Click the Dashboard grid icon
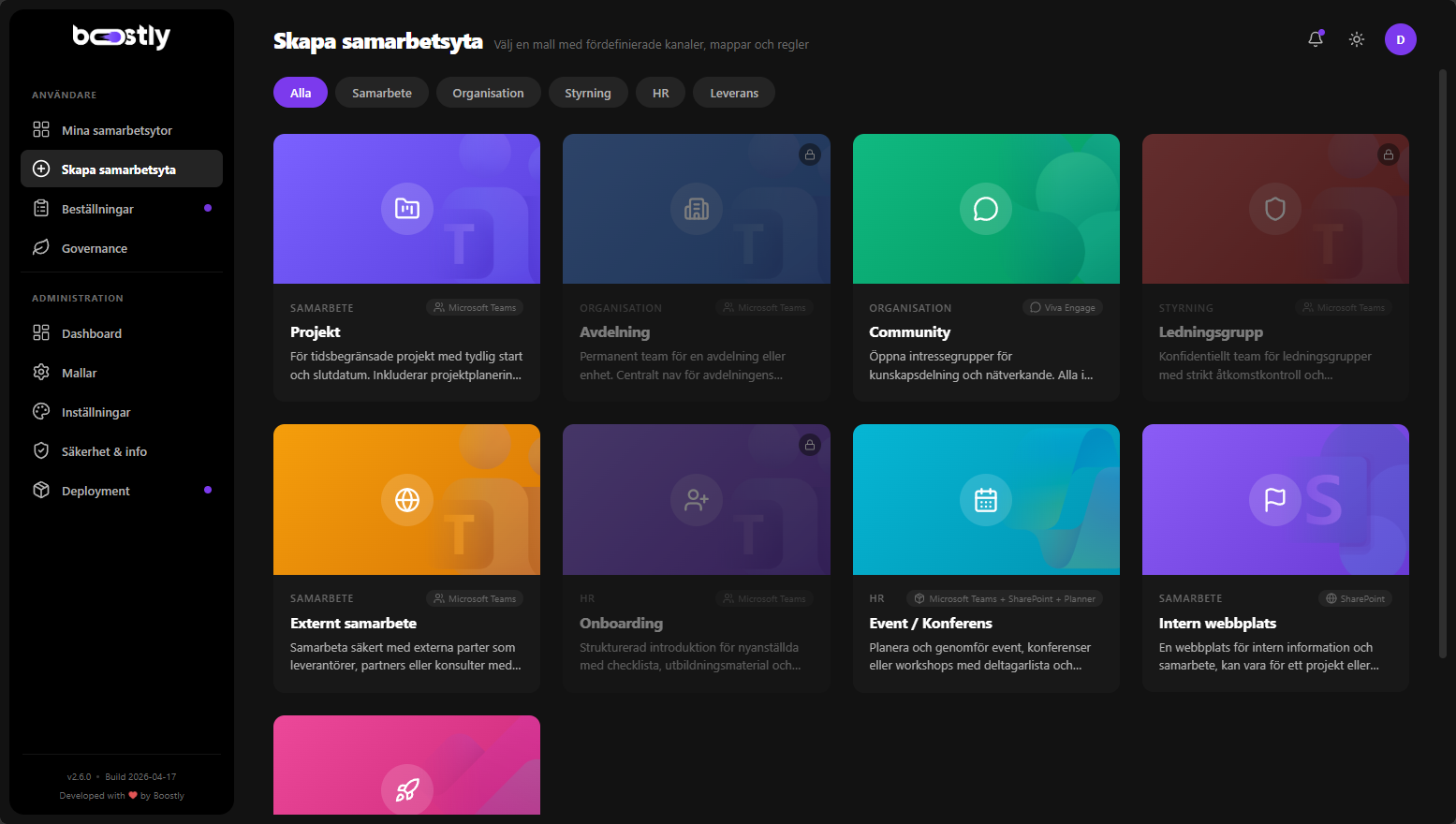 41,332
